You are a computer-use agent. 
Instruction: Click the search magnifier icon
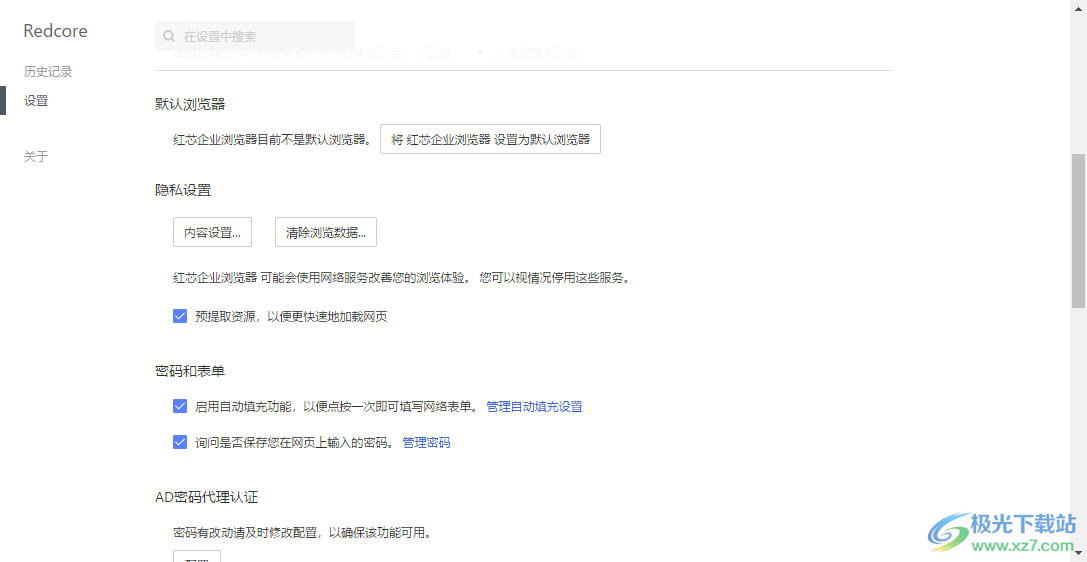click(x=168, y=36)
